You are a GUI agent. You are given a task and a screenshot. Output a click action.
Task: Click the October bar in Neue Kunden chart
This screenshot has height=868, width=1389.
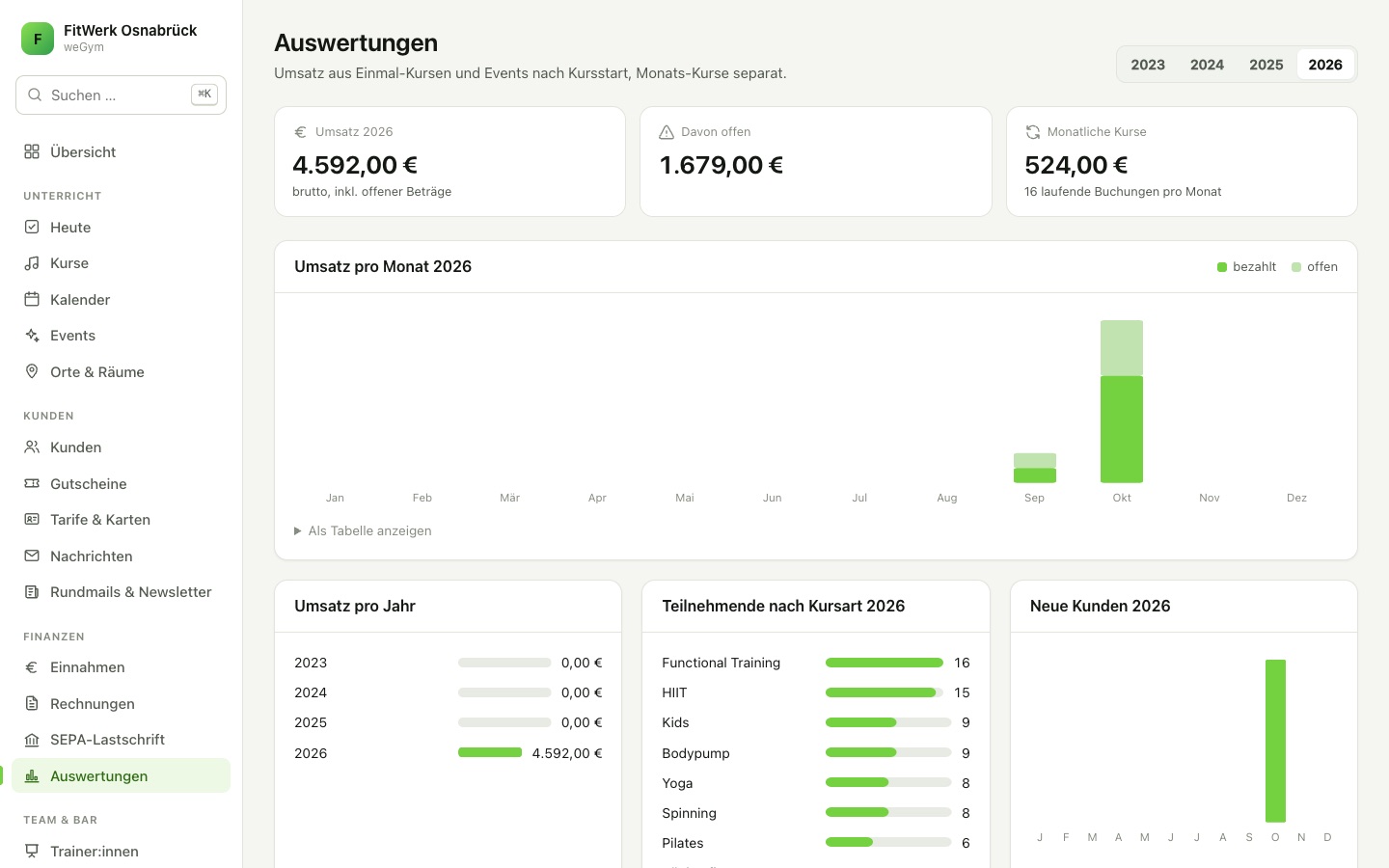click(x=1275, y=741)
